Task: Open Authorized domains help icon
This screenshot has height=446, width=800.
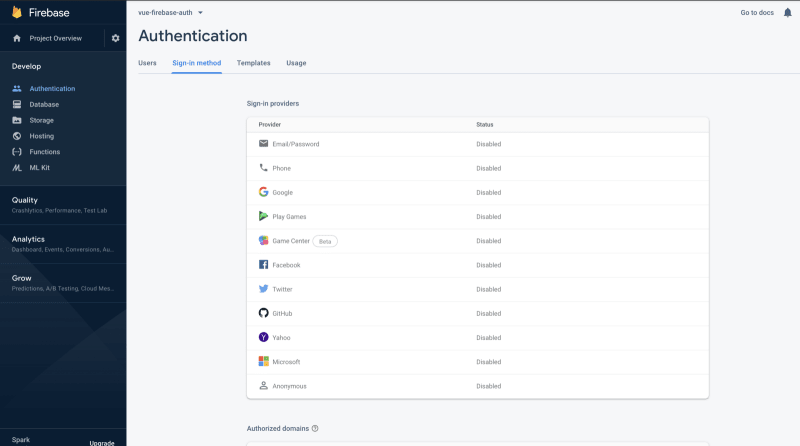Action: 315,429
